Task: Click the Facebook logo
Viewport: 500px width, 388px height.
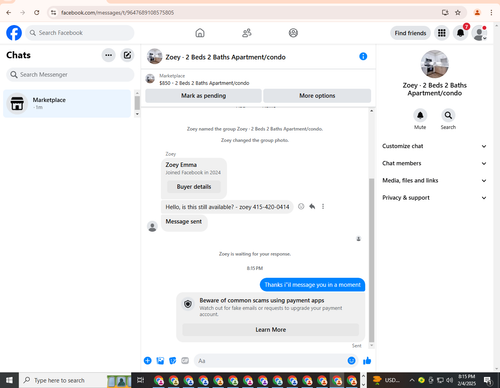Action: 14,33
